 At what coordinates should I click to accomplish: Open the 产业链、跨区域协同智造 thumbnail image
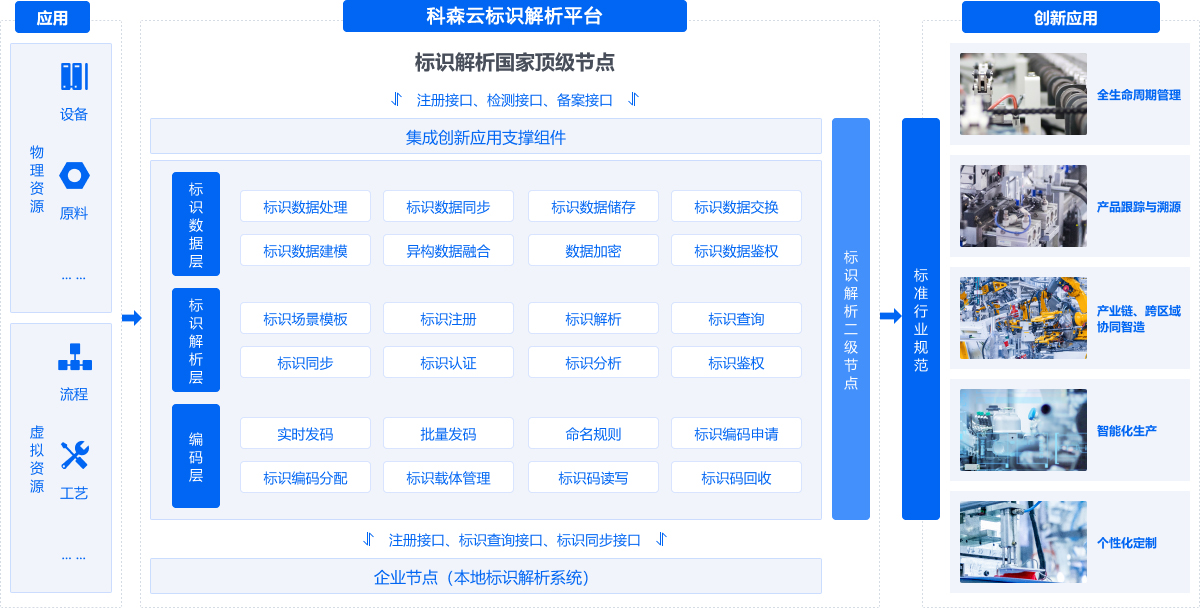click(x=1023, y=318)
